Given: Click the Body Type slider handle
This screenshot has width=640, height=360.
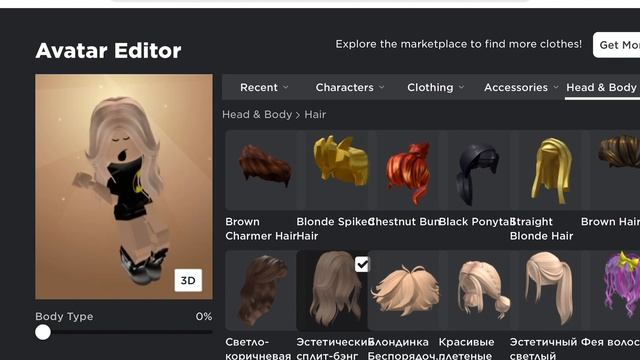Looking at the screenshot, I should point(43,332).
